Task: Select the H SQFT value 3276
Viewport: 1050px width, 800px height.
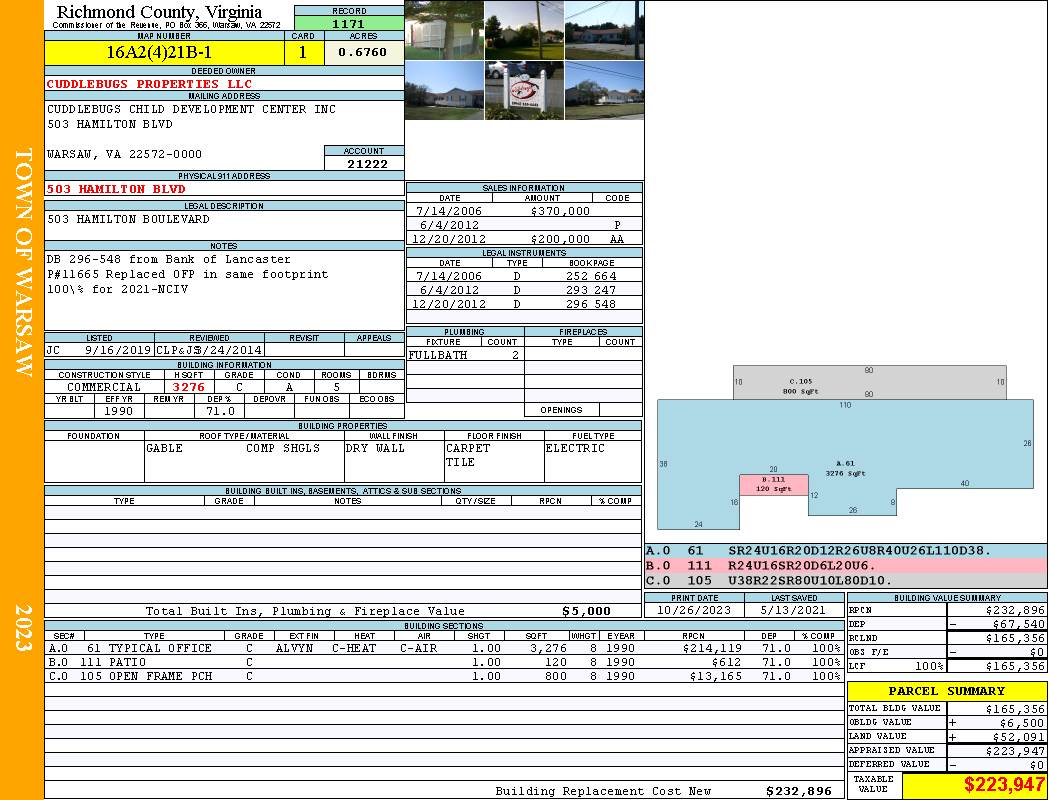Action: coord(189,387)
